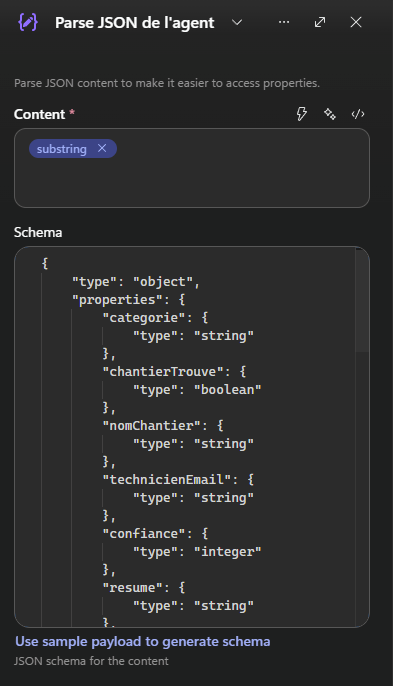Viewport: 393px width, 686px height.
Task: Click the Parse JSON action icon
Action: pos(28,22)
